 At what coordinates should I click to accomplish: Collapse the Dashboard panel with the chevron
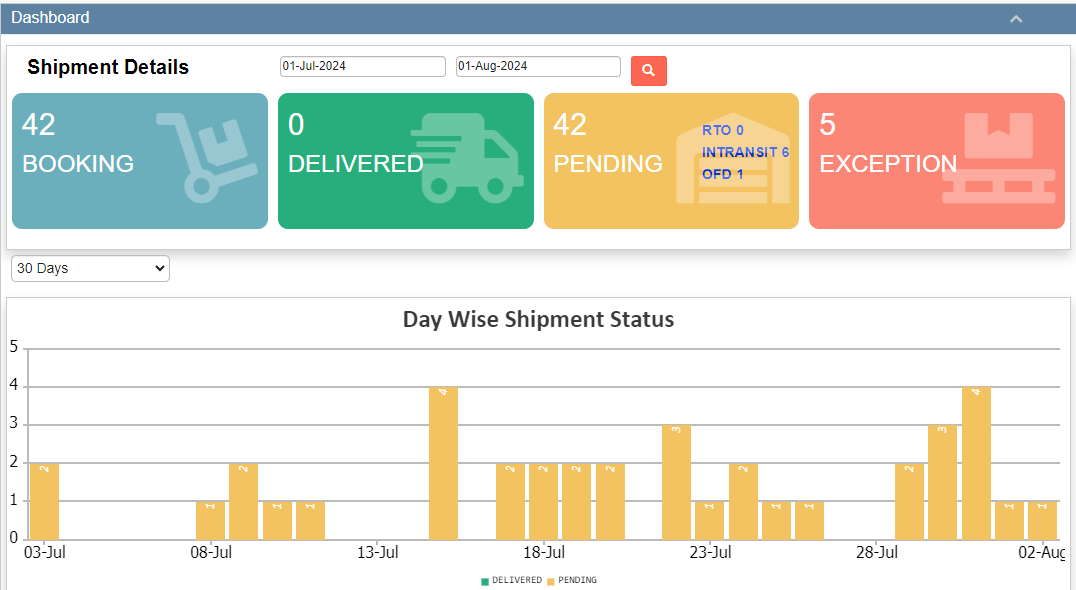(x=1016, y=18)
